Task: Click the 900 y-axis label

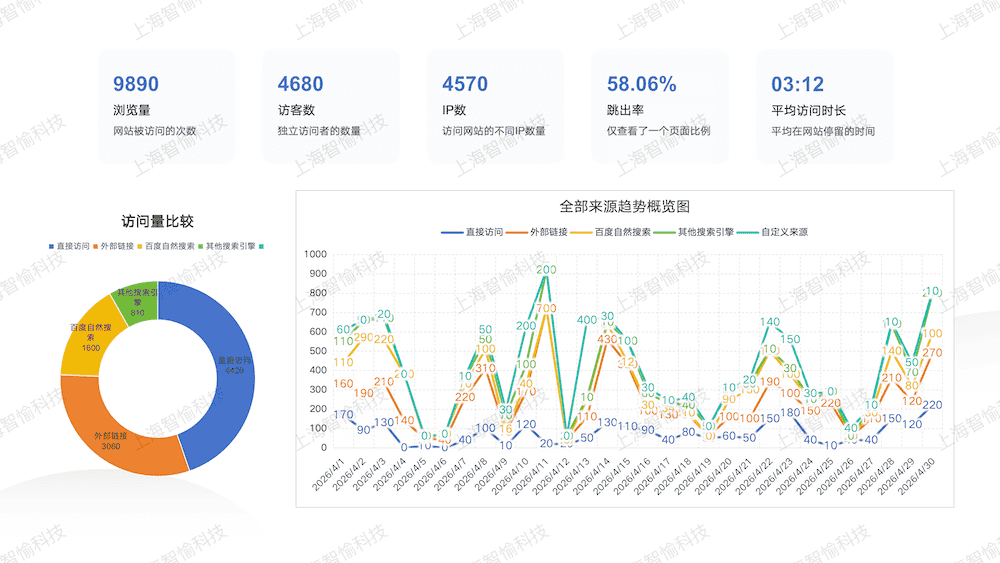Action: click(318, 274)
